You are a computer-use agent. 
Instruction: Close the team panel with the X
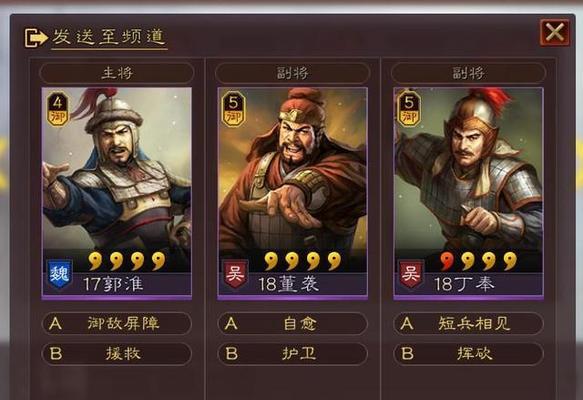(554, 33)
